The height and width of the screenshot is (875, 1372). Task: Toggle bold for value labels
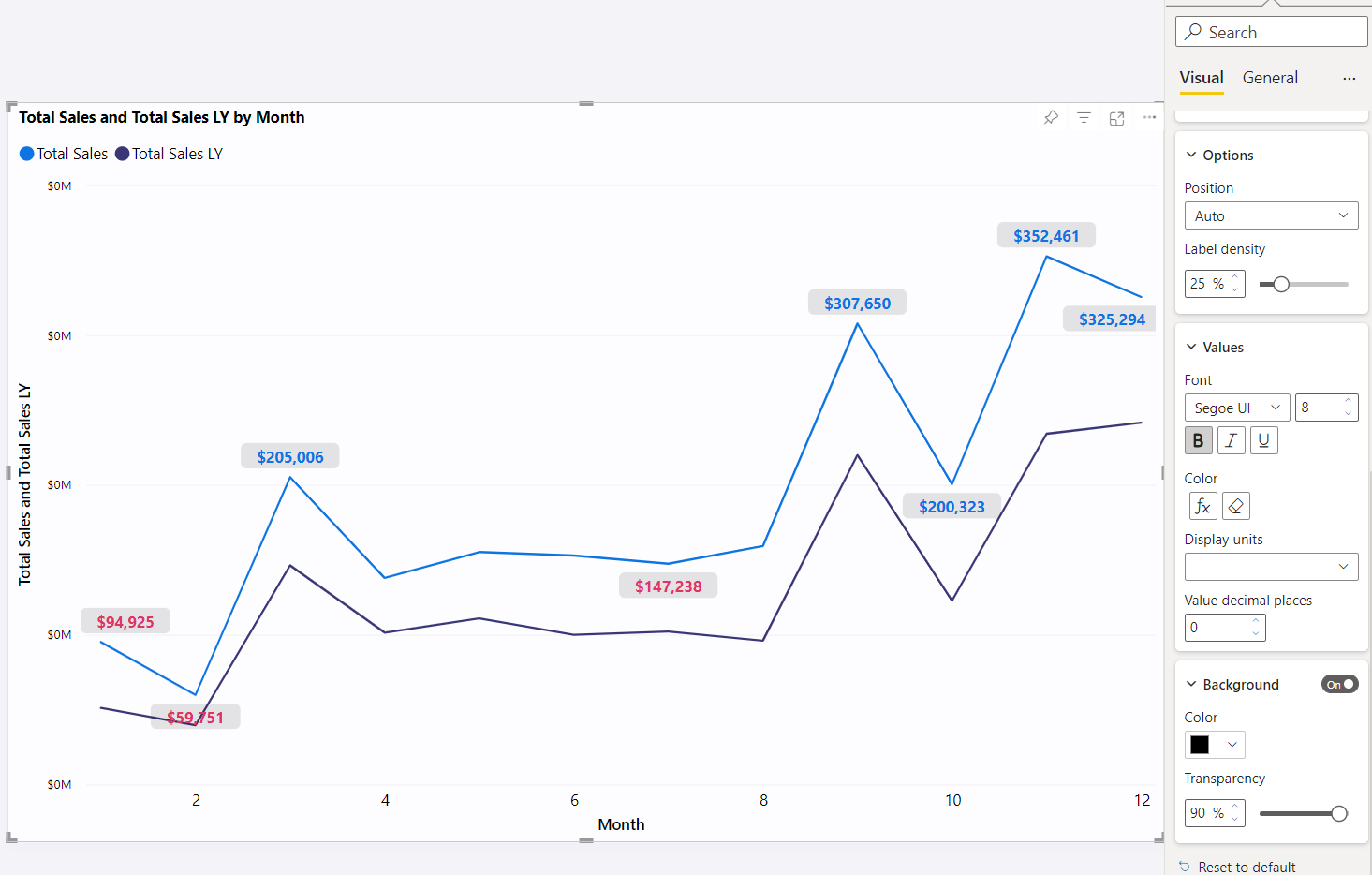tap(1198, 440)
